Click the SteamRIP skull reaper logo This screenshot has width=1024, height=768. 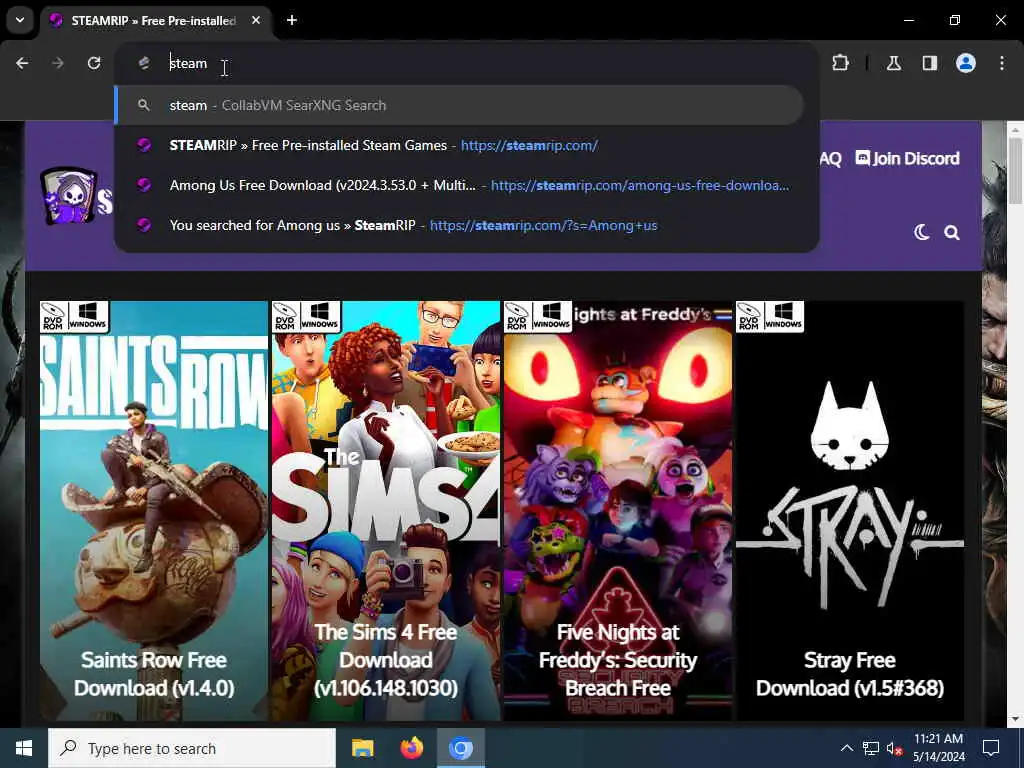tap(70, 196)
